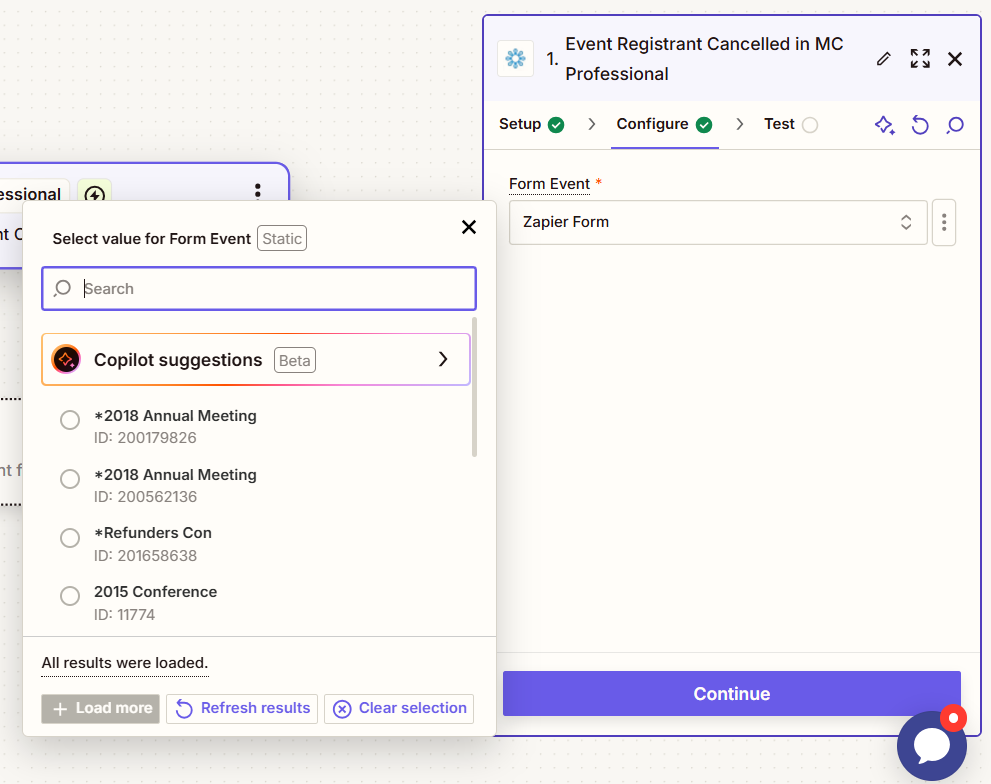The width and height of the screenshot is (991, 784).
Task: Select first *2018 Annual Meeting radio option
Action: pos(70,420)
